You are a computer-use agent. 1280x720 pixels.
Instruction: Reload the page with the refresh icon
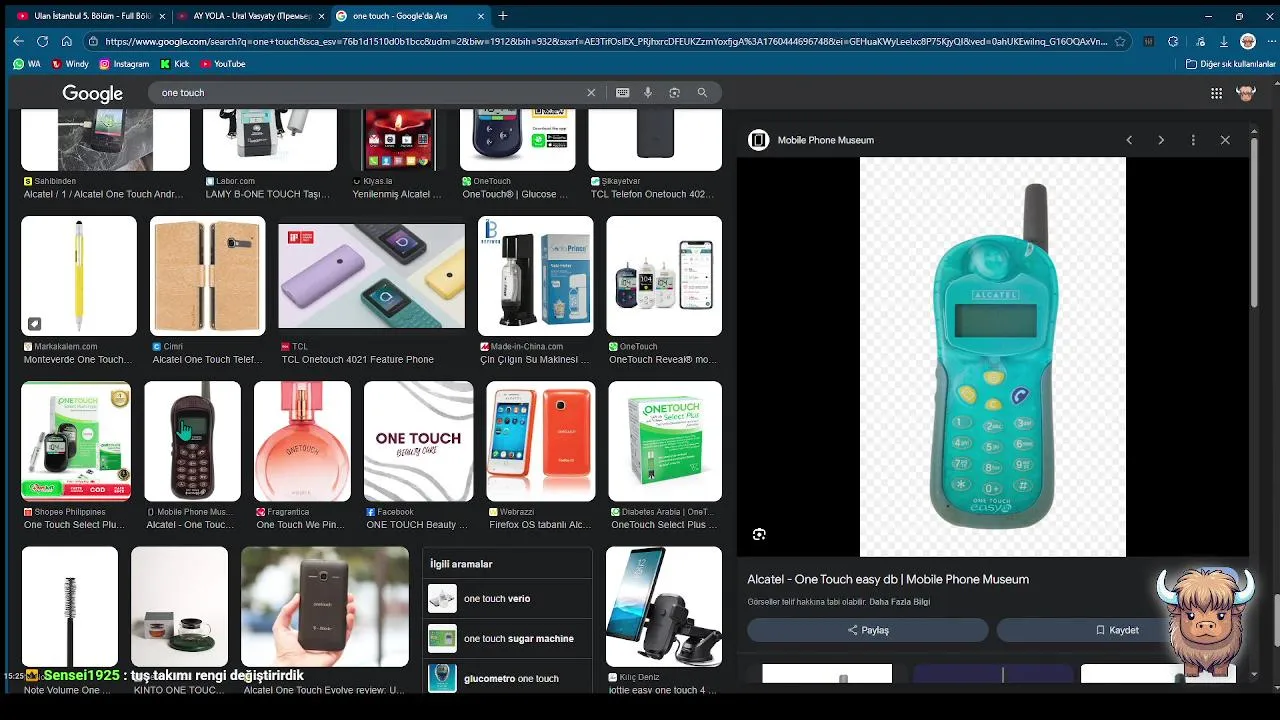(42, 41)
